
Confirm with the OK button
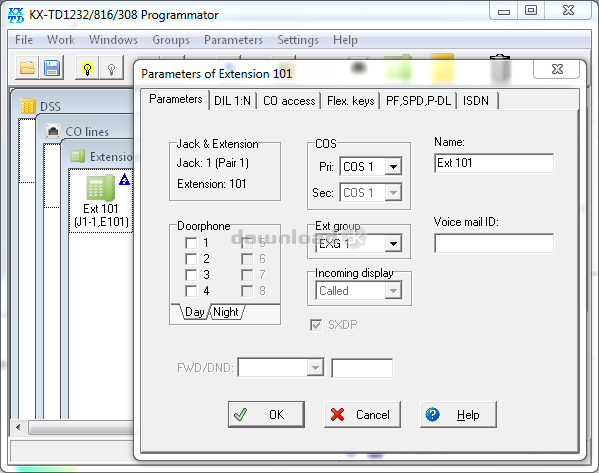(x=266, y=415)
